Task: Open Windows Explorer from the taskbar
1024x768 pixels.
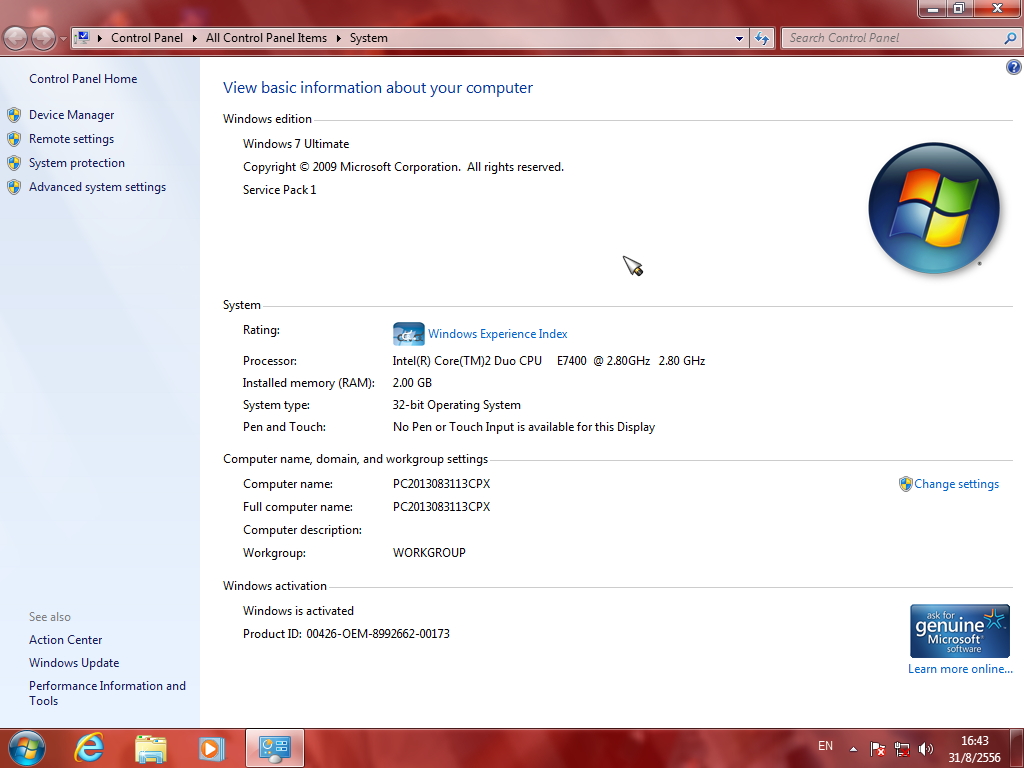Action: pyautogui.click(x=151, y=748)
